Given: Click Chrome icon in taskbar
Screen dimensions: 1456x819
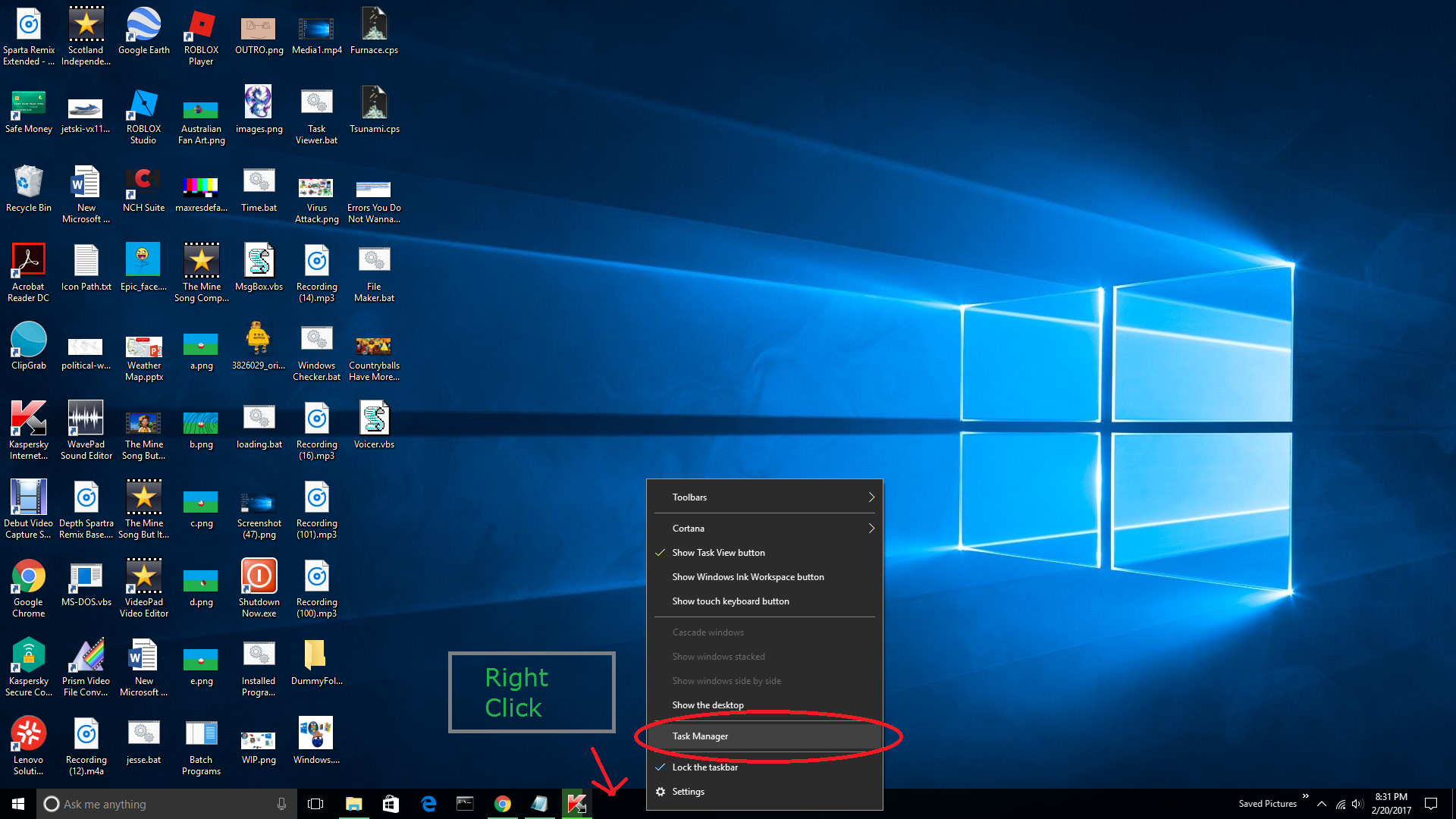Looking at the screenshot, I should tap(502, 804).
